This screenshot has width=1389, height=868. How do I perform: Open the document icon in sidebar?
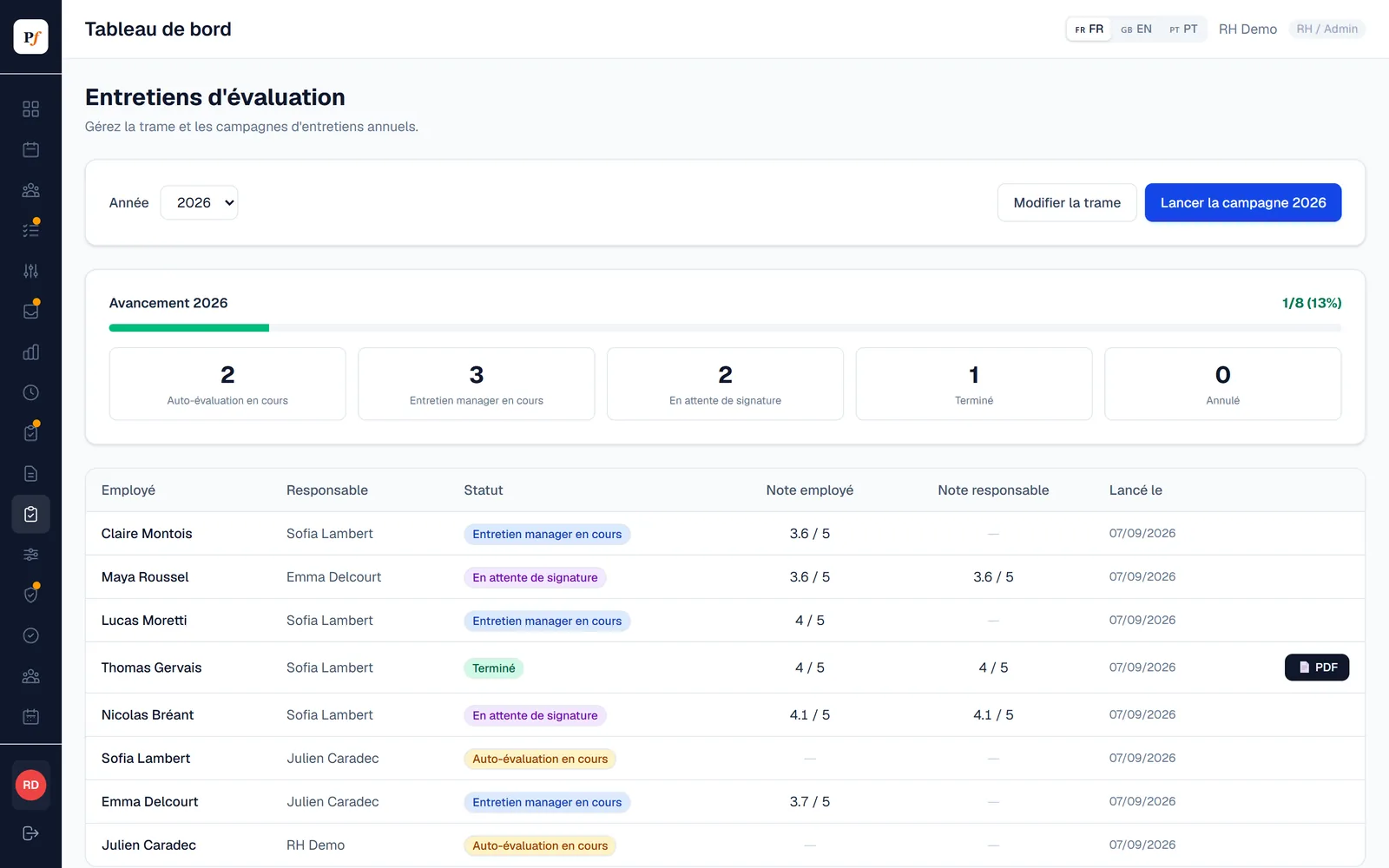click(x=30, y=473)
